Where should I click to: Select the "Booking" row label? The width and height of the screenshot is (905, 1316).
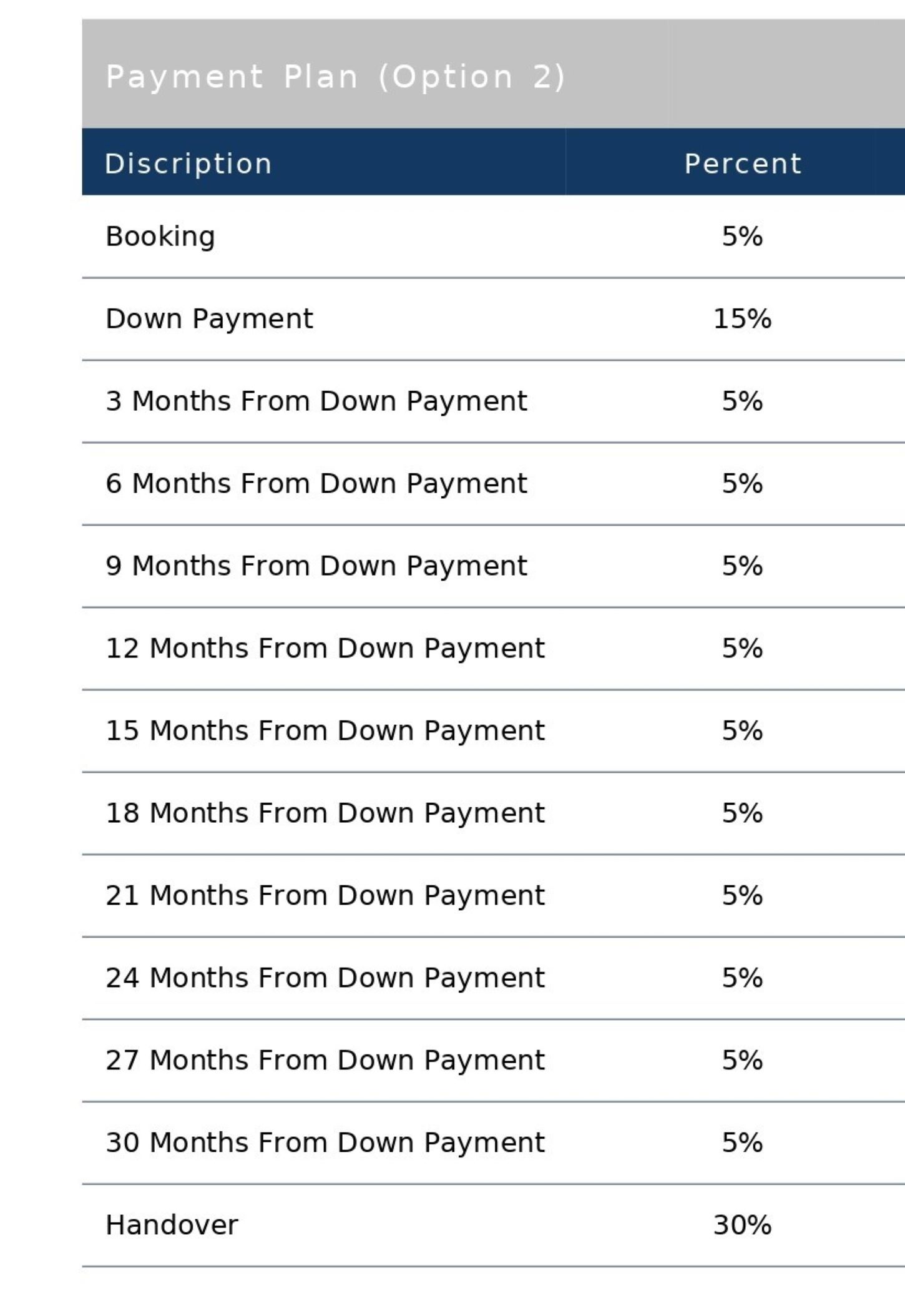click(160, 237)
